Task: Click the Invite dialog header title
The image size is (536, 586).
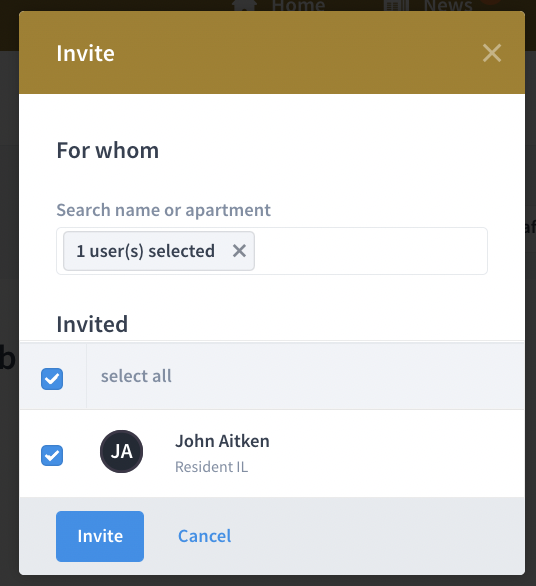Action: click(x=86, y=53)
